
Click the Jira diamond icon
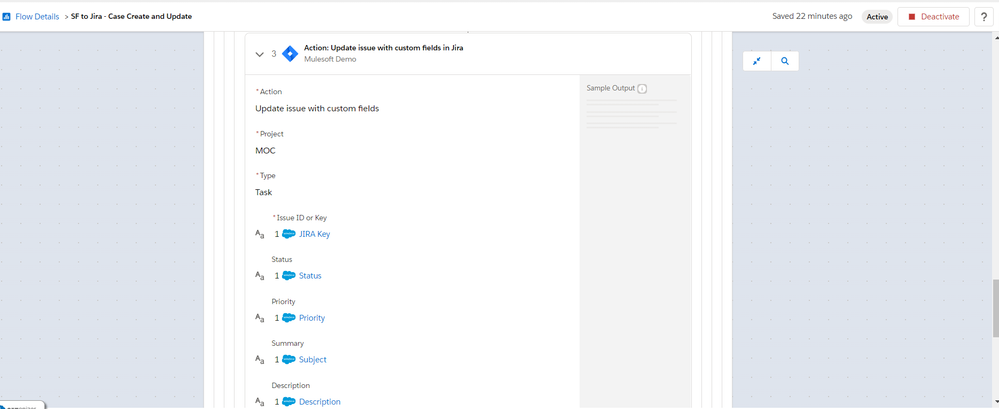point(290,54)
